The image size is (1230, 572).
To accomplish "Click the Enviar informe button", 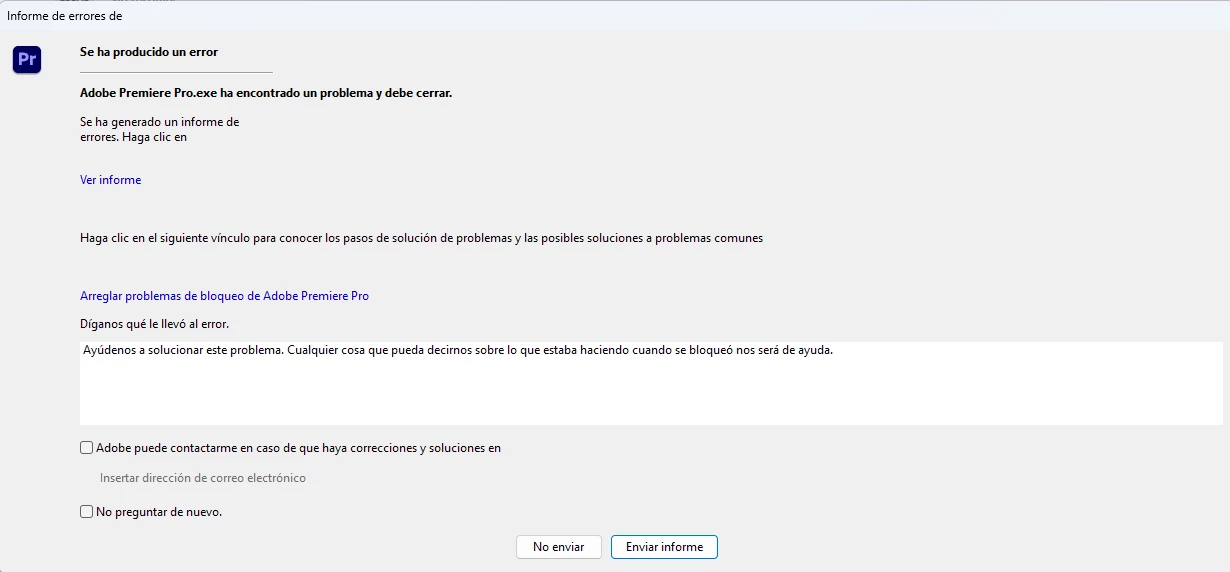I will tap(664, 547).
